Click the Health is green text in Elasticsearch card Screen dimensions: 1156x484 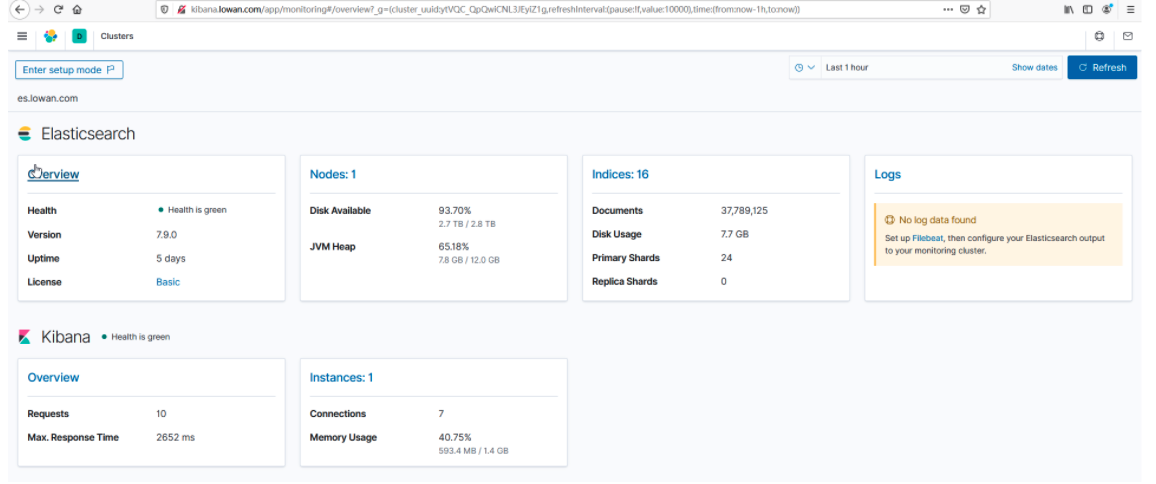point(197,210)
